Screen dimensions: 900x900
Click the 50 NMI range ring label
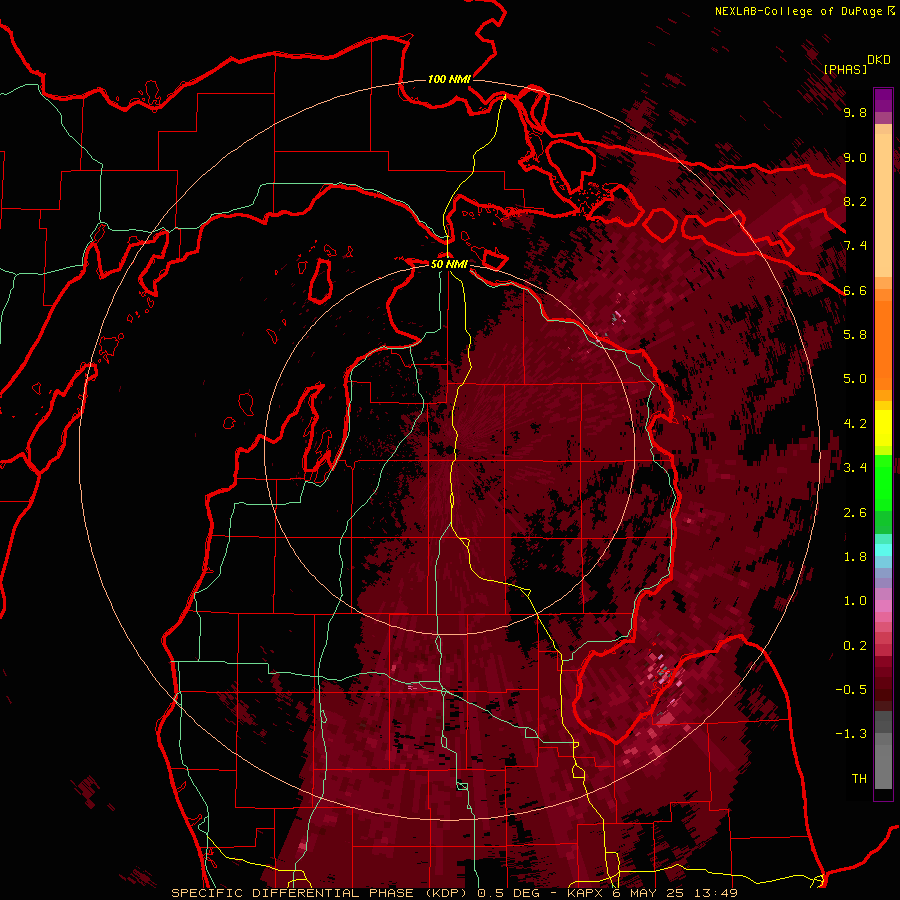(449, 265)
